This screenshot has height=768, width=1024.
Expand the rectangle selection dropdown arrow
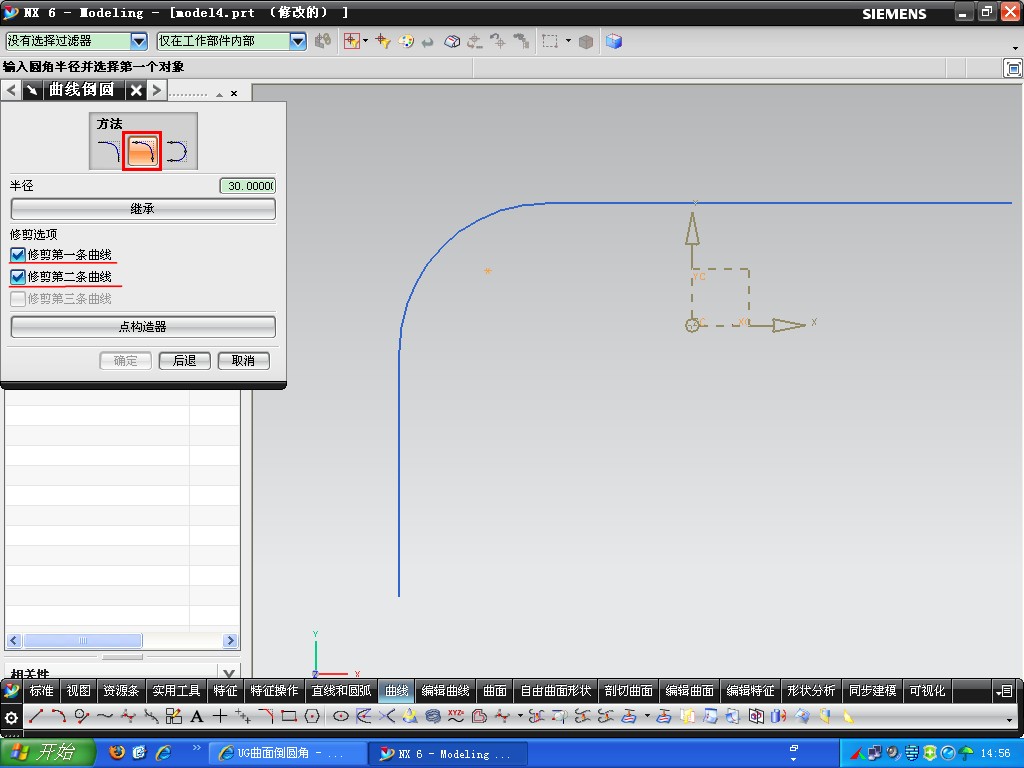[568, 40]
